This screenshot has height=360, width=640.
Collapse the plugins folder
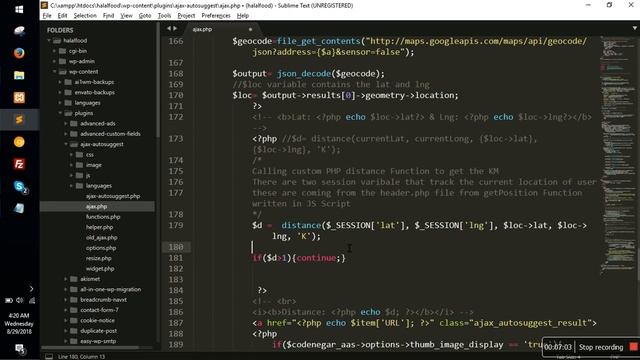click(60, 113)
